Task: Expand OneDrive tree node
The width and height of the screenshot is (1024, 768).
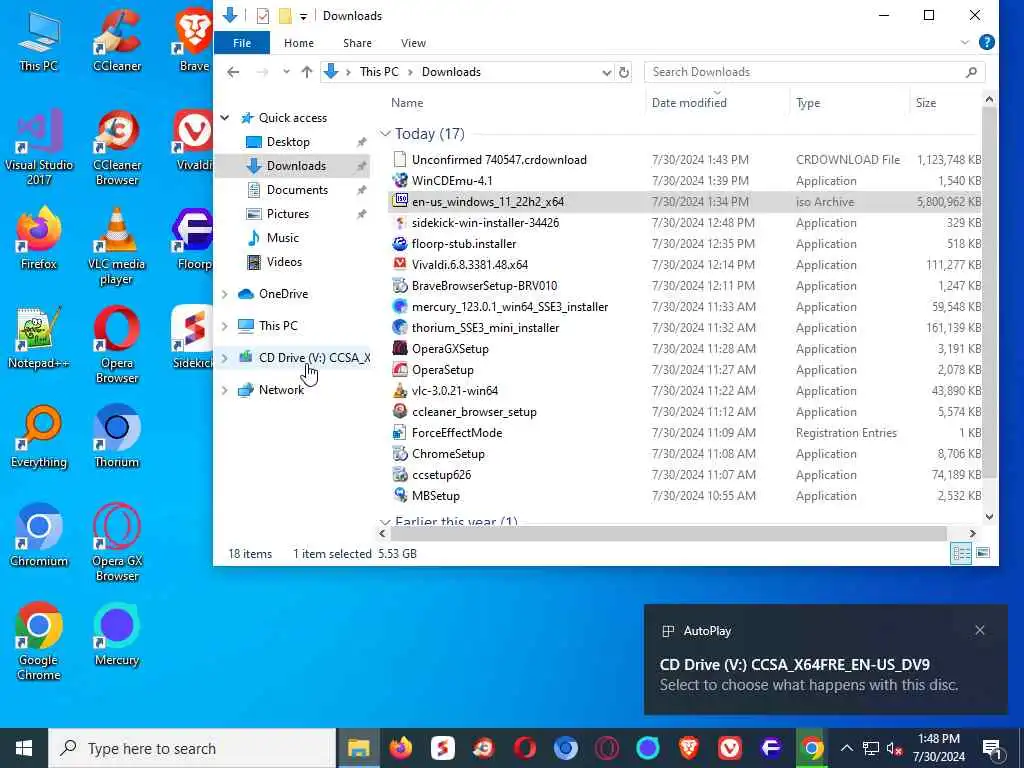Action: (x=225, y=294)
